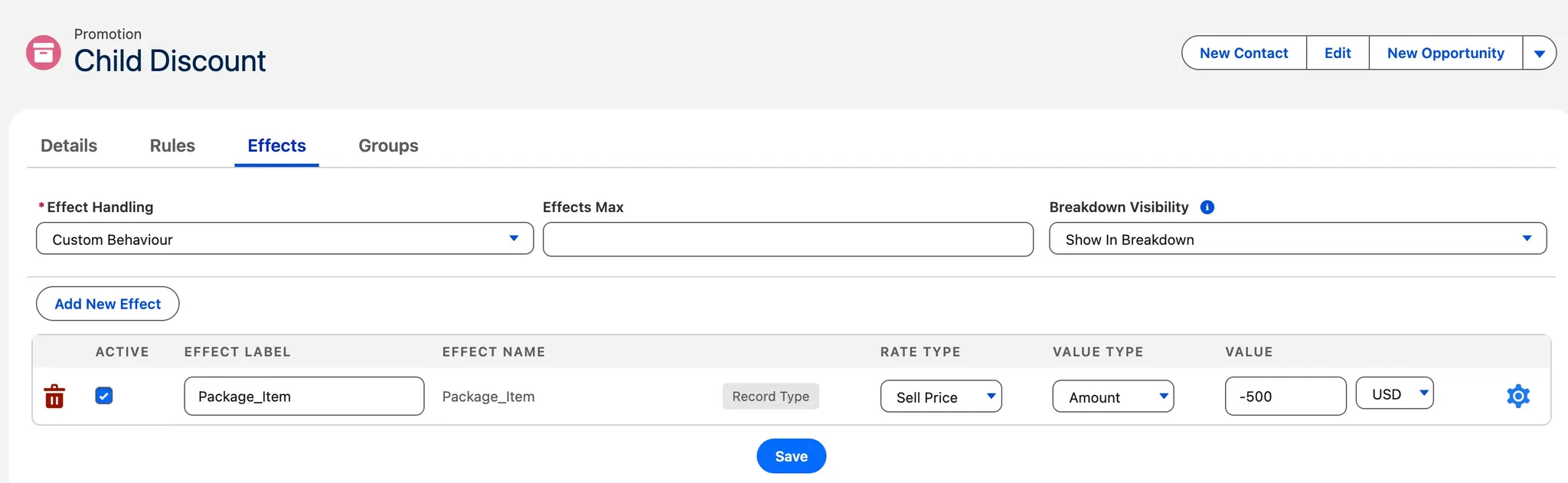Click Add New Effect button
The width and height of the screenshot is (1568, 483).
tap(107, 304)
